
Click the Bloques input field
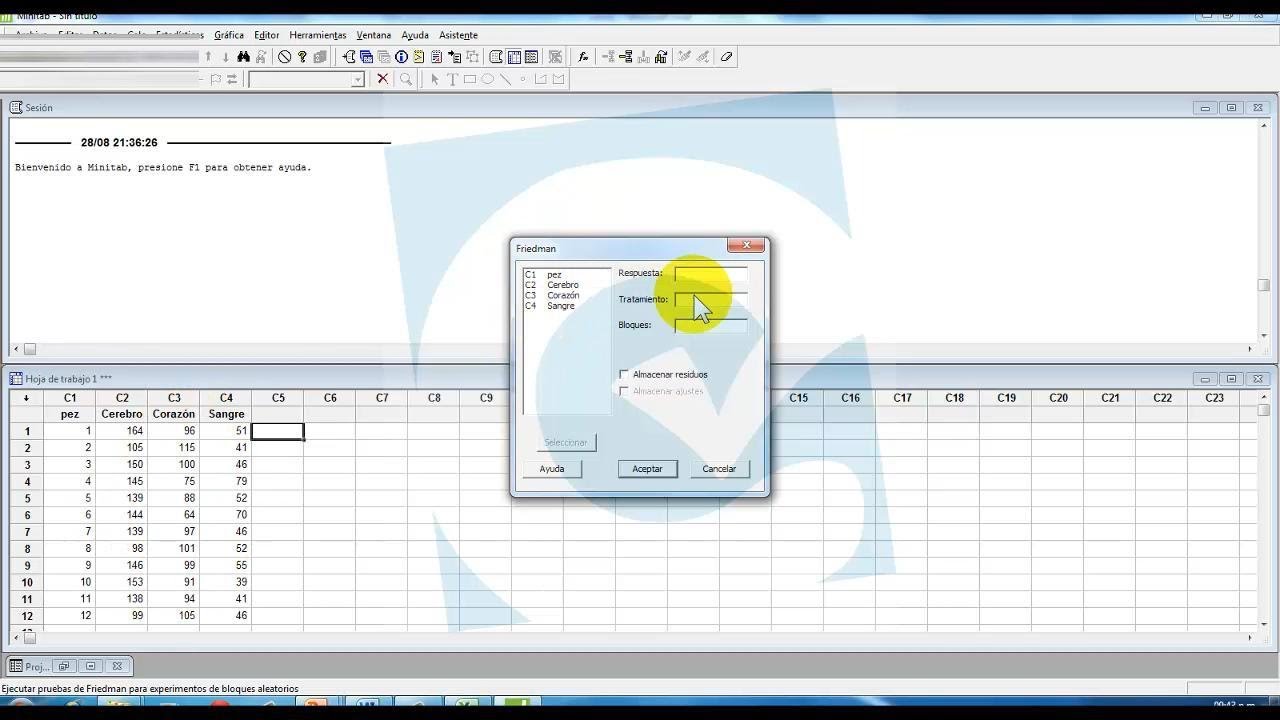[x=711, y=325]
